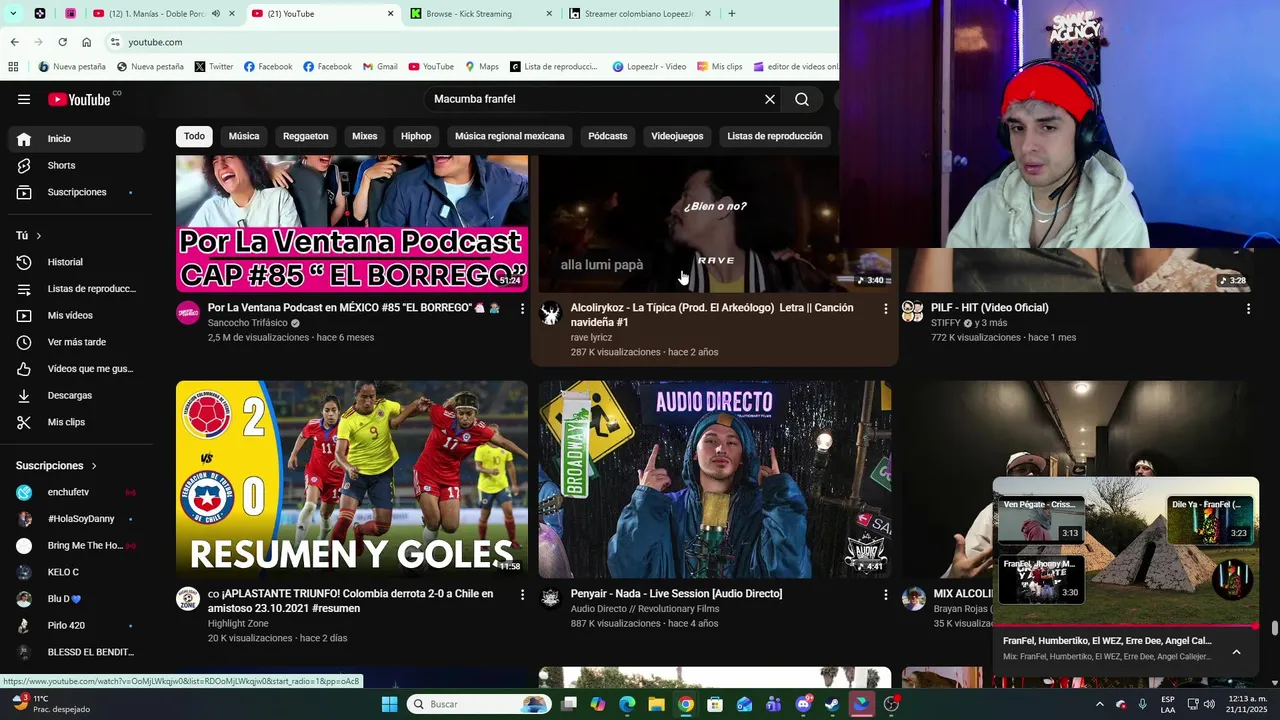
Task: Open the Alcolirykoz La Típica video options menu
Action: click(x=885, y=309)
